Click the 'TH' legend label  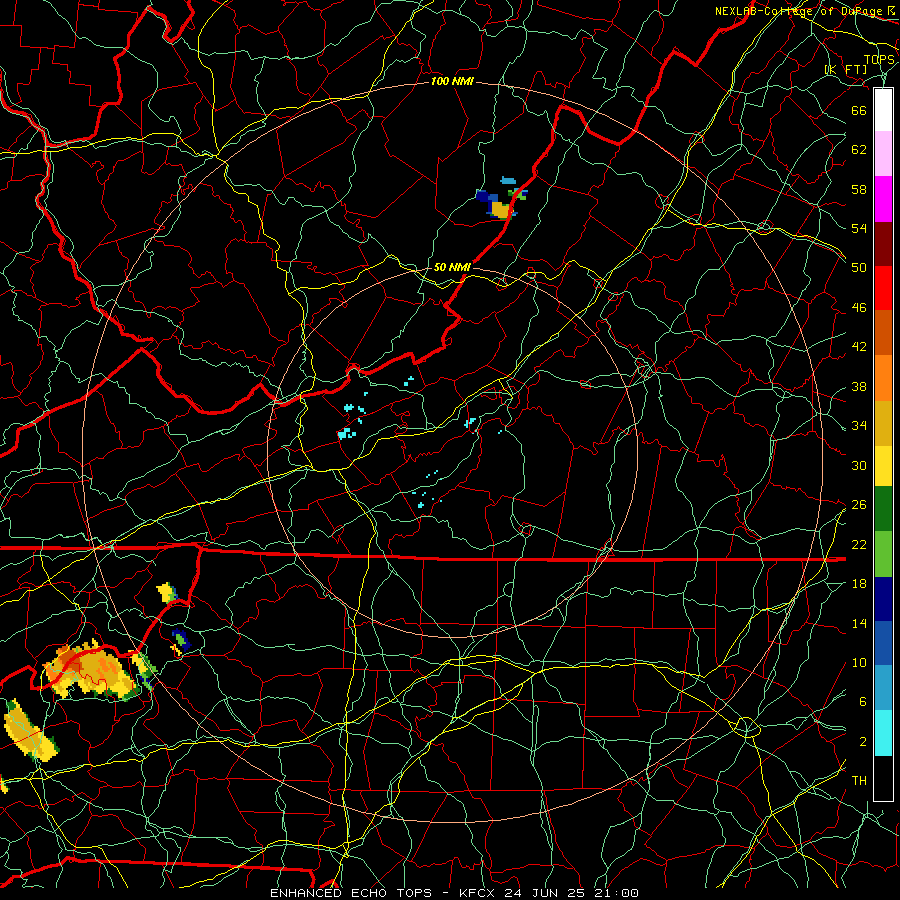[x=859, y=781]
